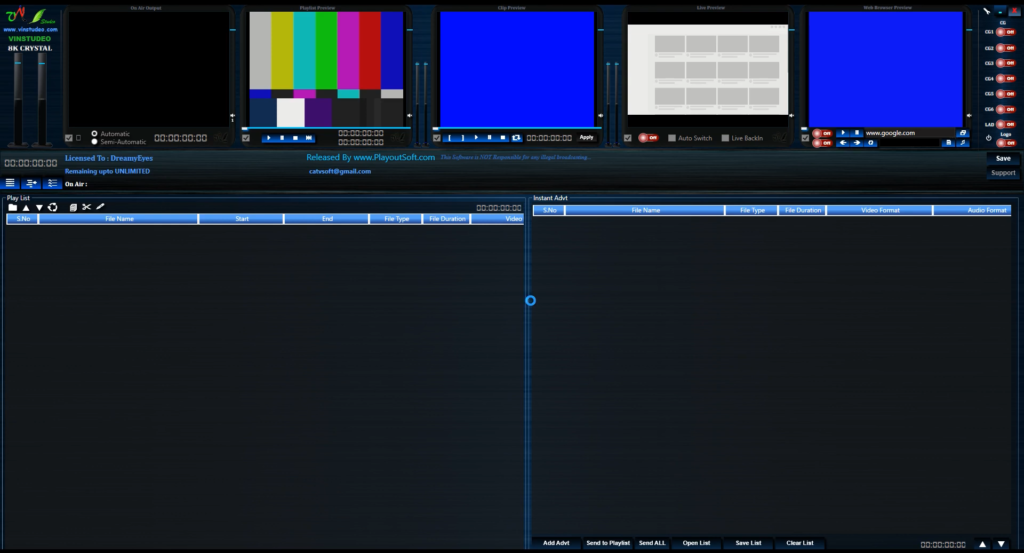Viewport: 1024px width, 553px height.
Task: Toggle the CG1 switch on
Action: [x=1004, y=33]
